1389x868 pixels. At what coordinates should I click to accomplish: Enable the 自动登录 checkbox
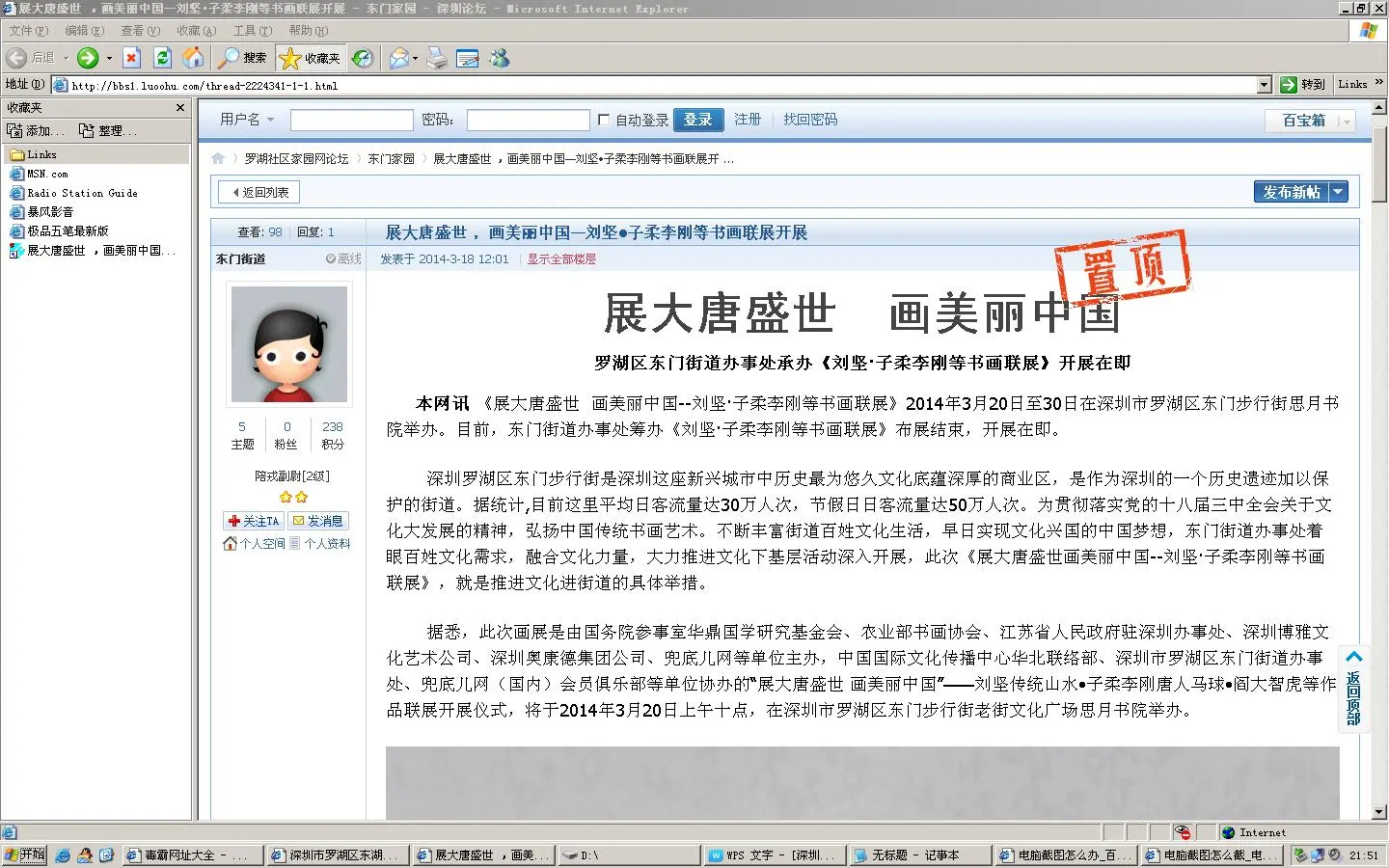(x=604, y=120)
